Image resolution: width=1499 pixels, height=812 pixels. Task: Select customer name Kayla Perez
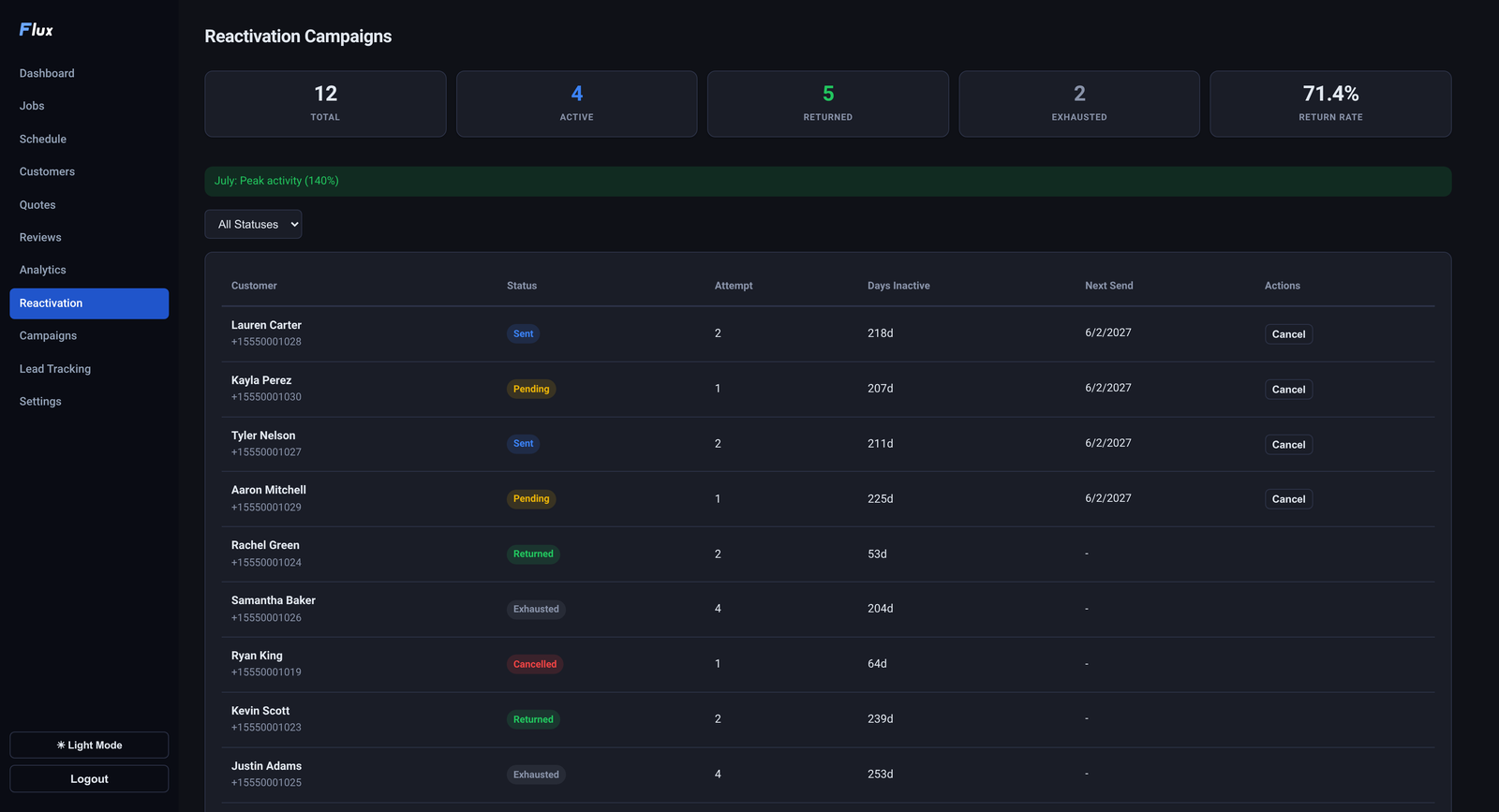[x=261, y=380]
